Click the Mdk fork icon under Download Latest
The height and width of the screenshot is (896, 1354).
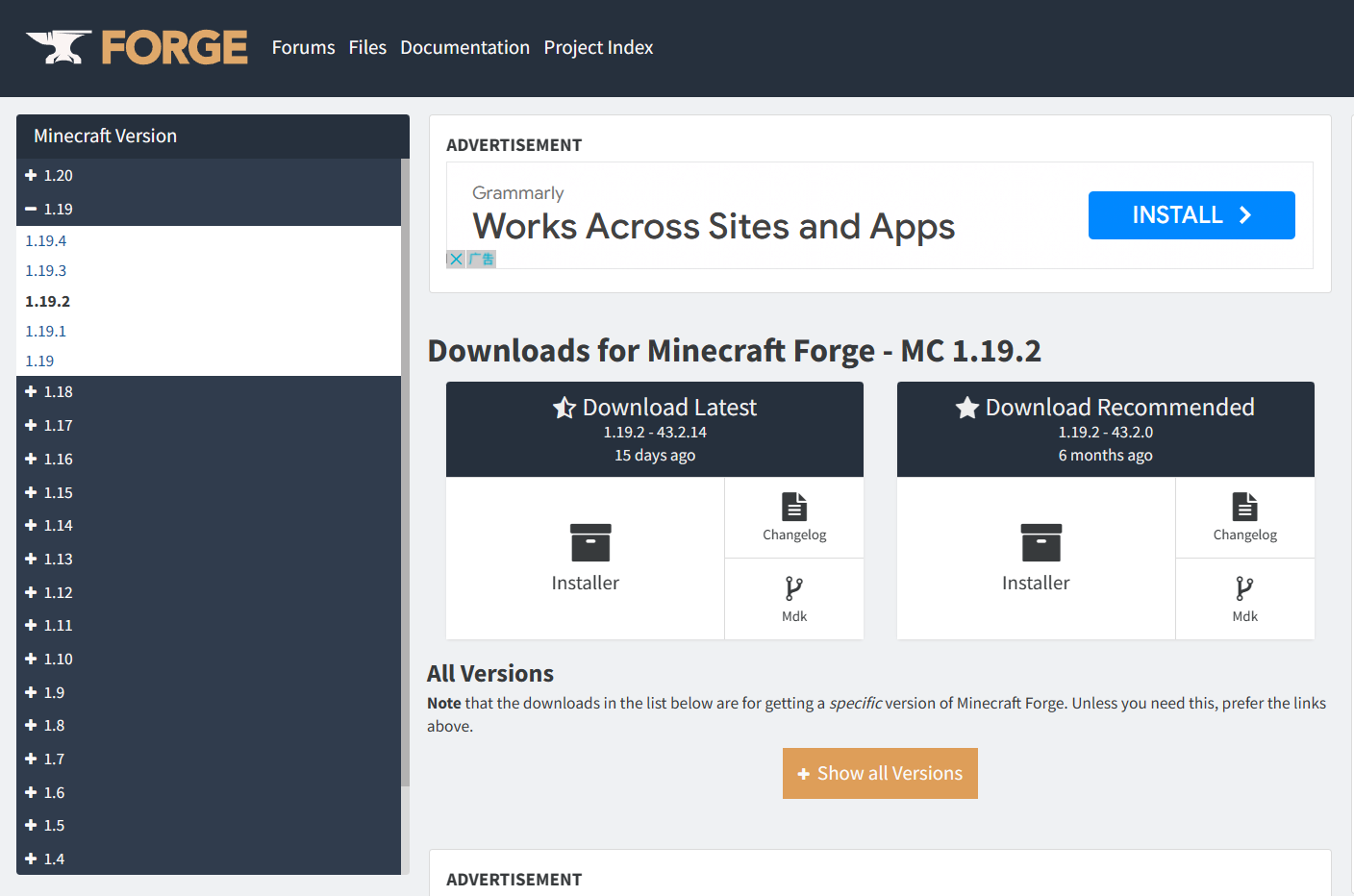pos(794,587)
